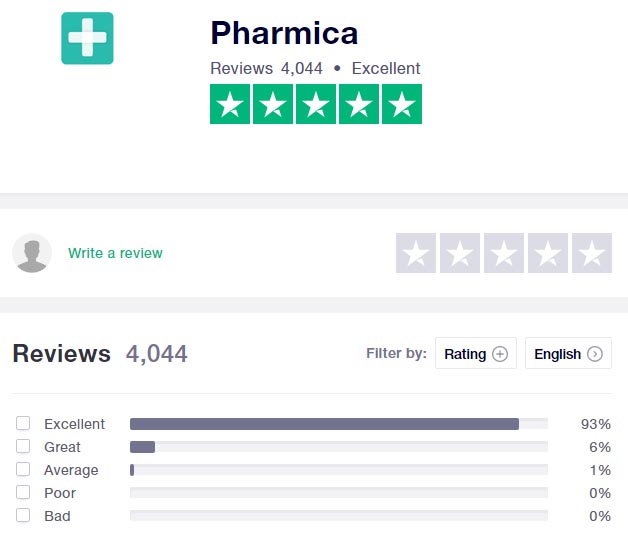Open the Write a review link

pyautogui.click(x=115, y=253)
